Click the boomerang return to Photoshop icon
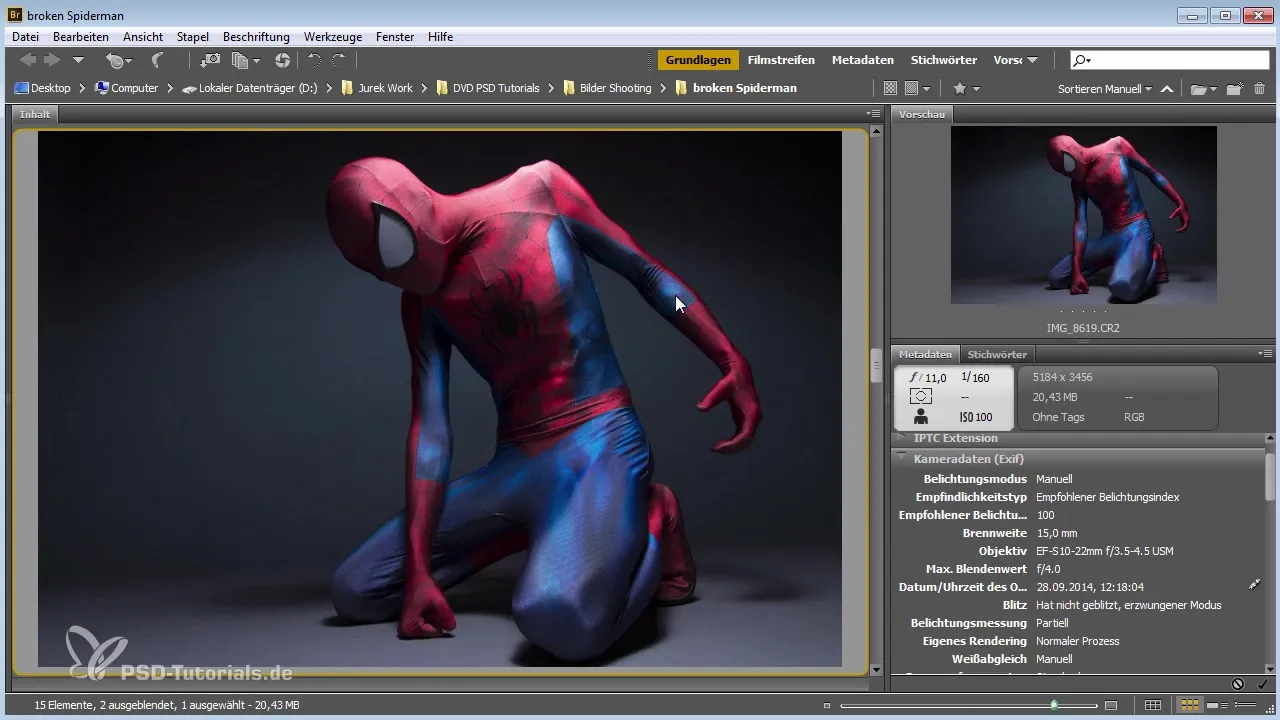Viewport: 1280px width, 720px height. (157, 61)
